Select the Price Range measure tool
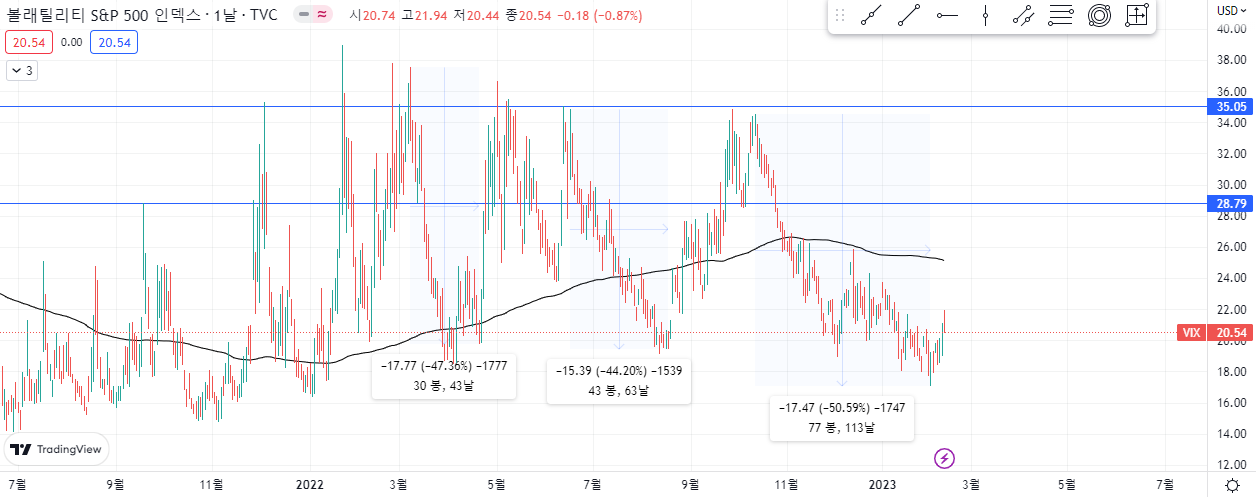 point(1136,15)
